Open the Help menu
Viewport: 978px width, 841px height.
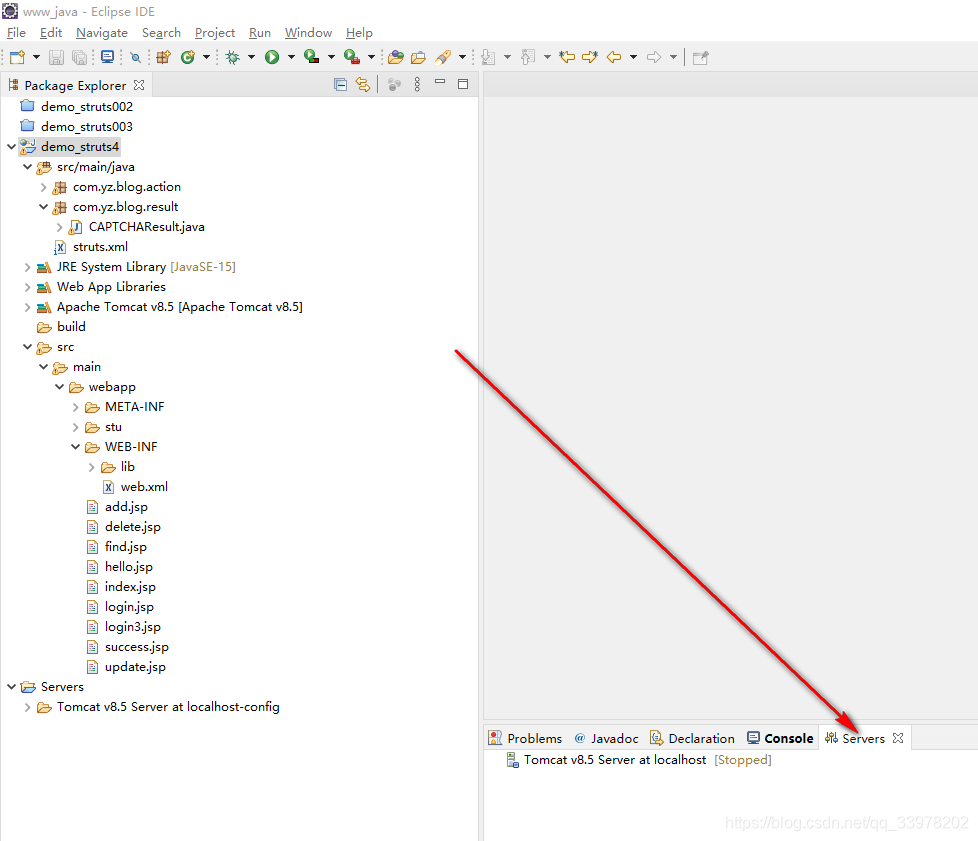359,32
